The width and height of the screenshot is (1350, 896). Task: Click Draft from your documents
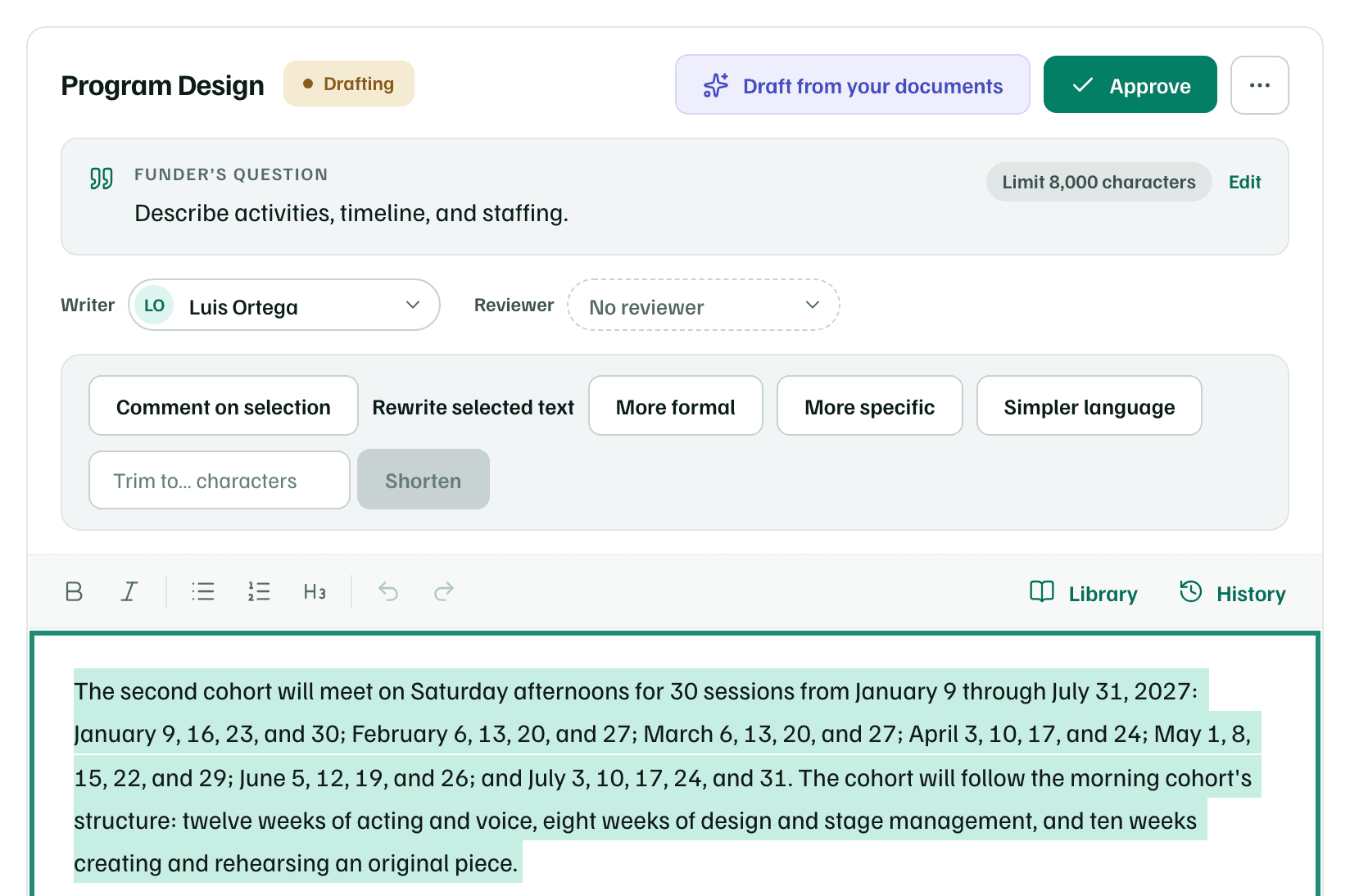click(x=852, y=85)
